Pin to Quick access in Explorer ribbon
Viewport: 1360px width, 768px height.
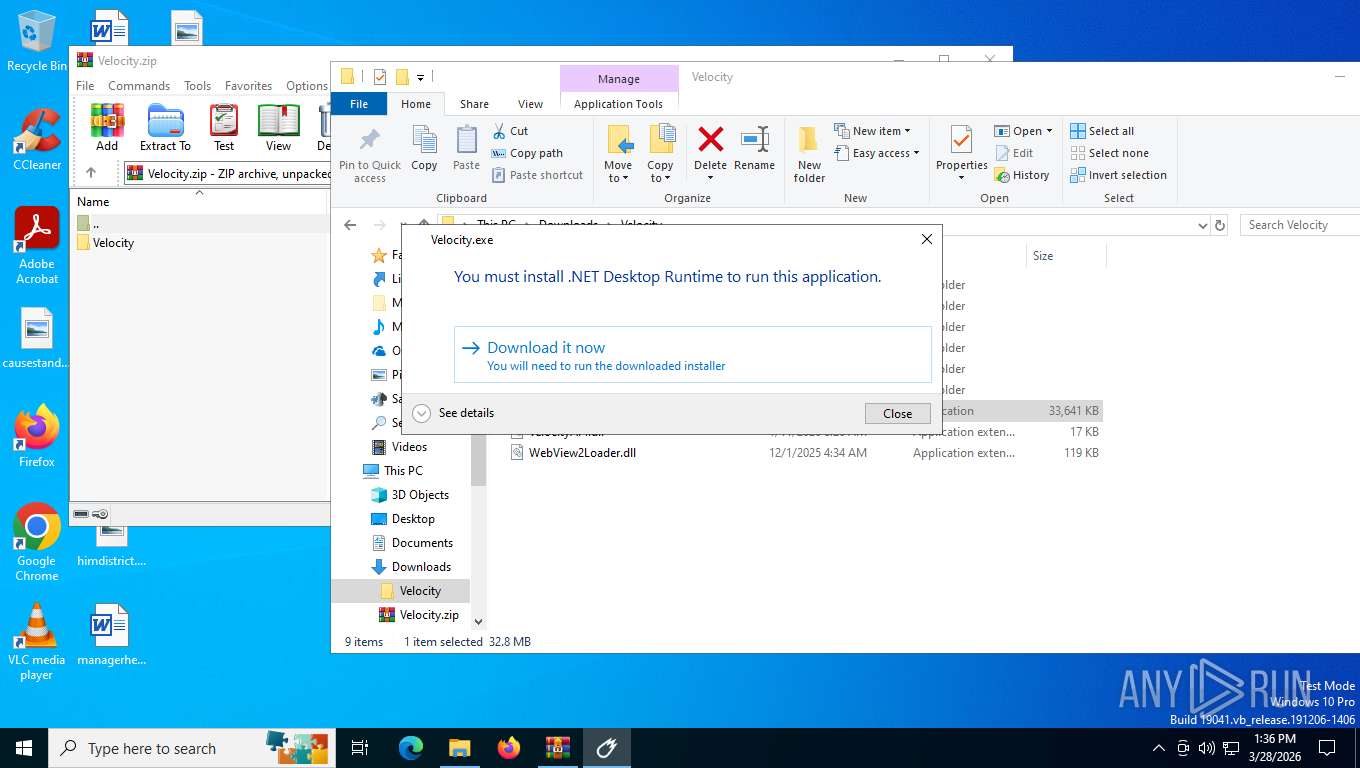pyautogui.click(x=370, y=155)
